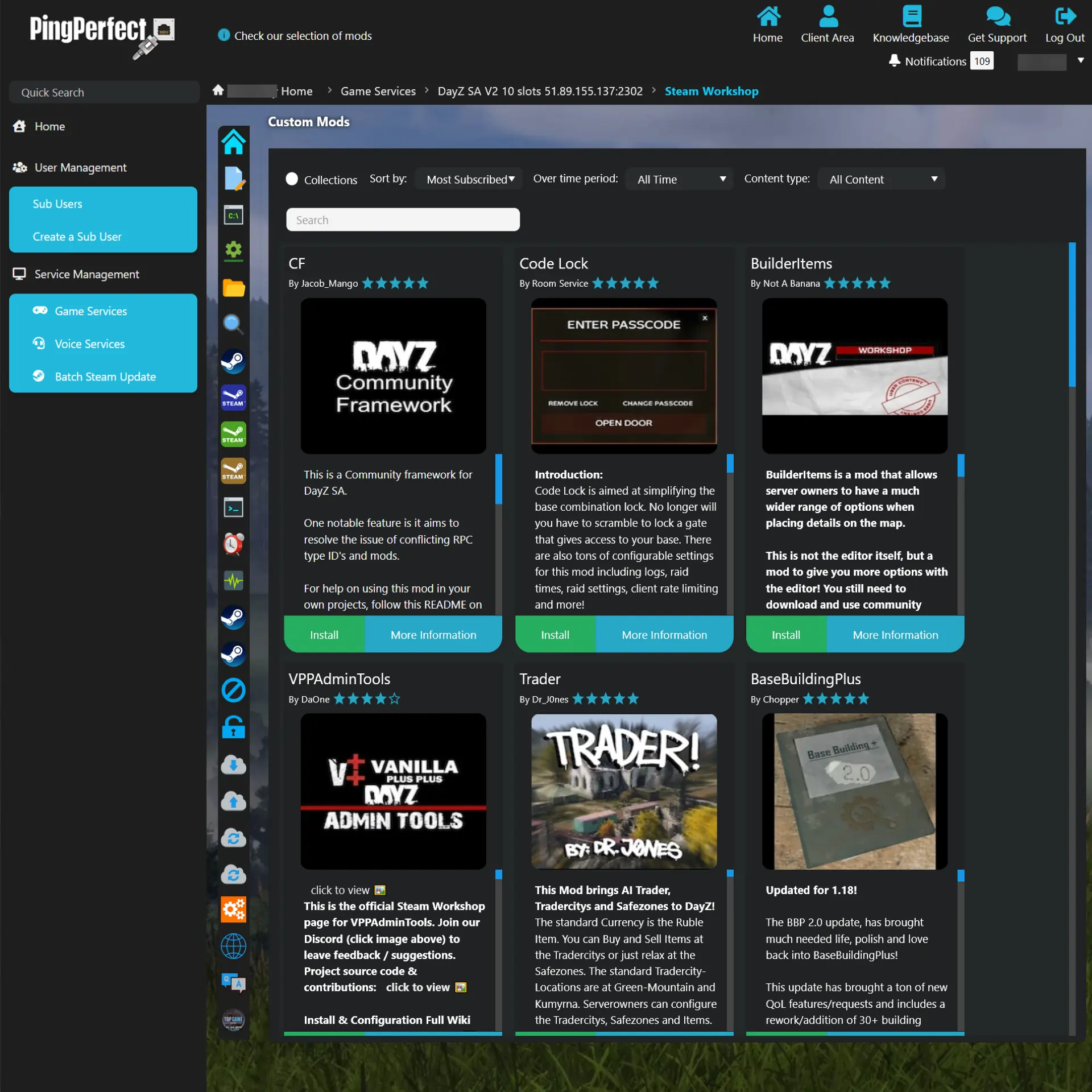Install the Code Lock mod
The width and height of the screenshot is (1092, 1092).
[x=555, y=634]
